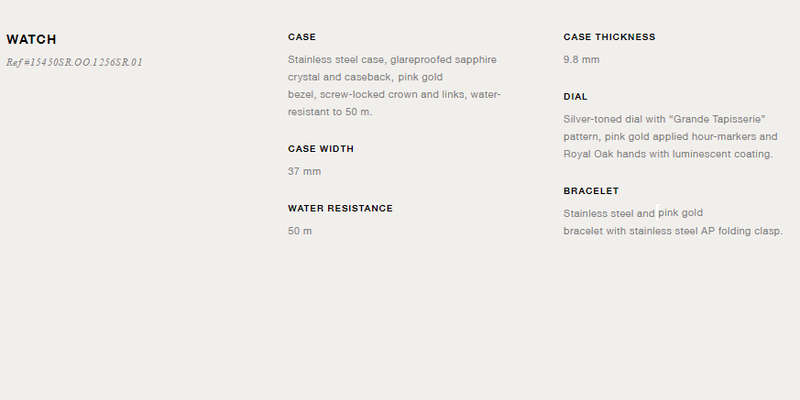The image size is (800, 400).
Task: Click the Grande Tapisserie dial description
Action: (670, 136)
